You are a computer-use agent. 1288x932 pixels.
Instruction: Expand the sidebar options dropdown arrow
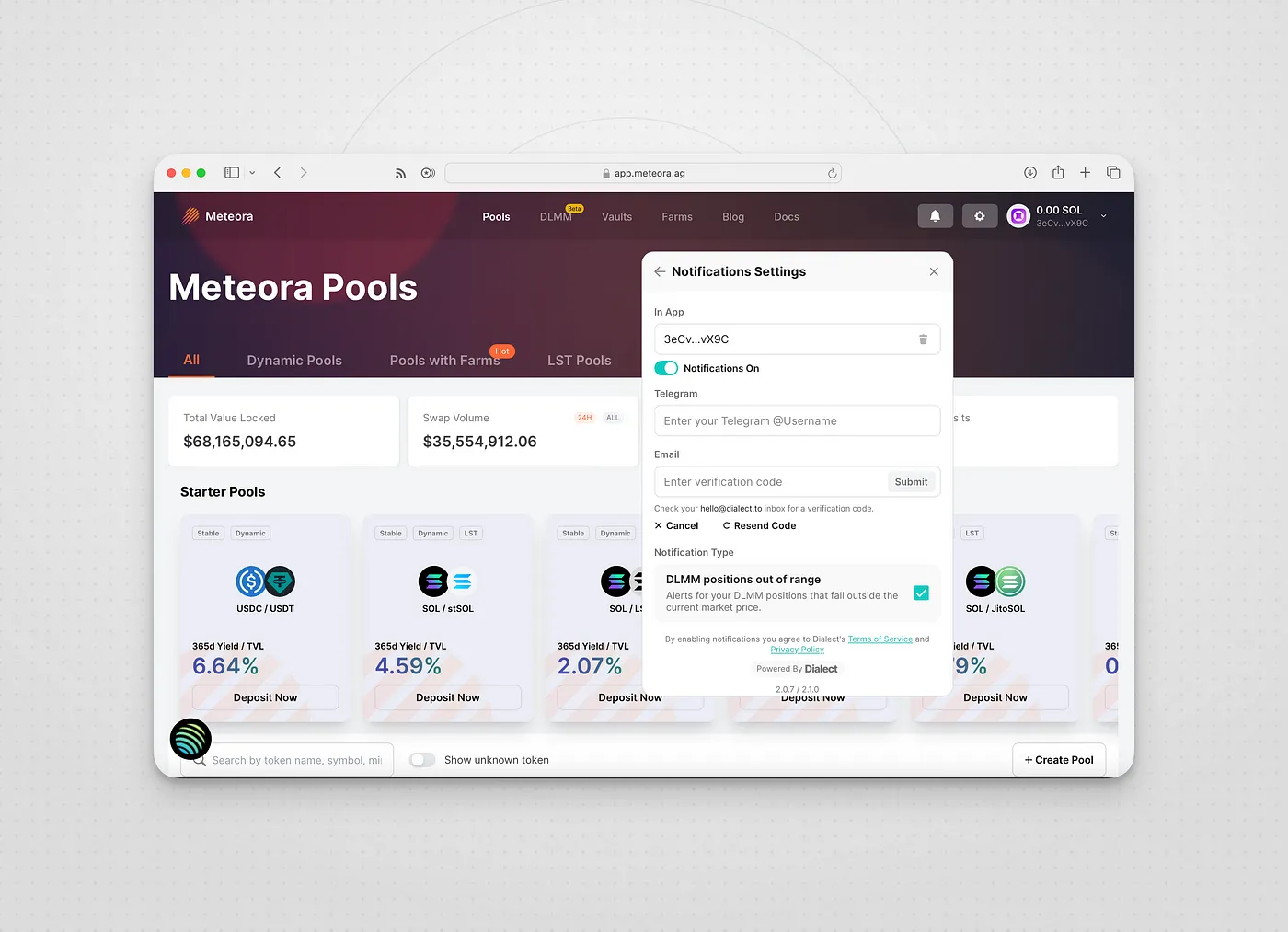pos(252,173)
